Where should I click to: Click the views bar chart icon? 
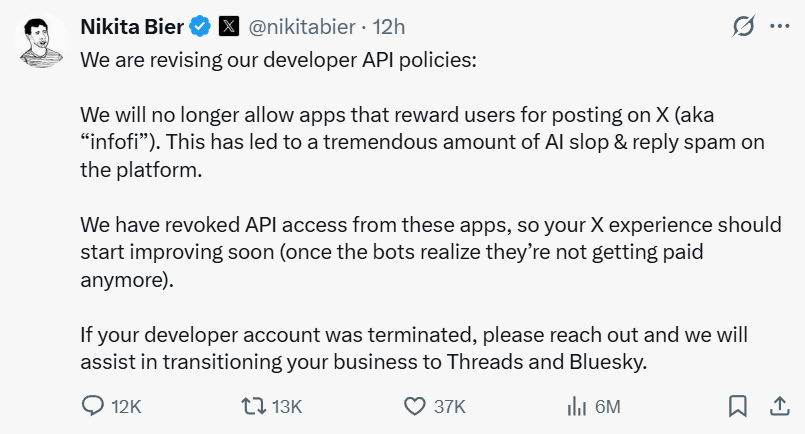(576, 406)
